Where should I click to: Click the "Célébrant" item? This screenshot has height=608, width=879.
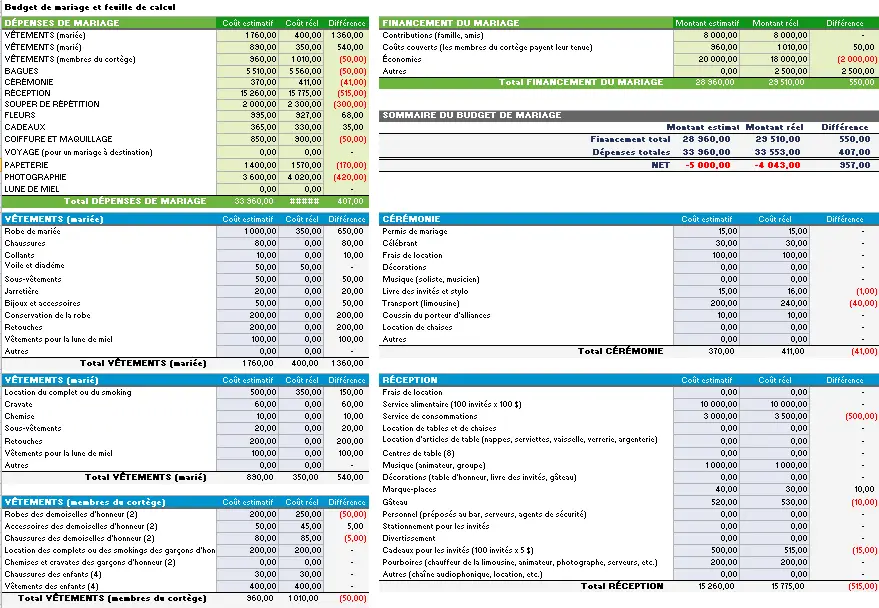point(400,243)
